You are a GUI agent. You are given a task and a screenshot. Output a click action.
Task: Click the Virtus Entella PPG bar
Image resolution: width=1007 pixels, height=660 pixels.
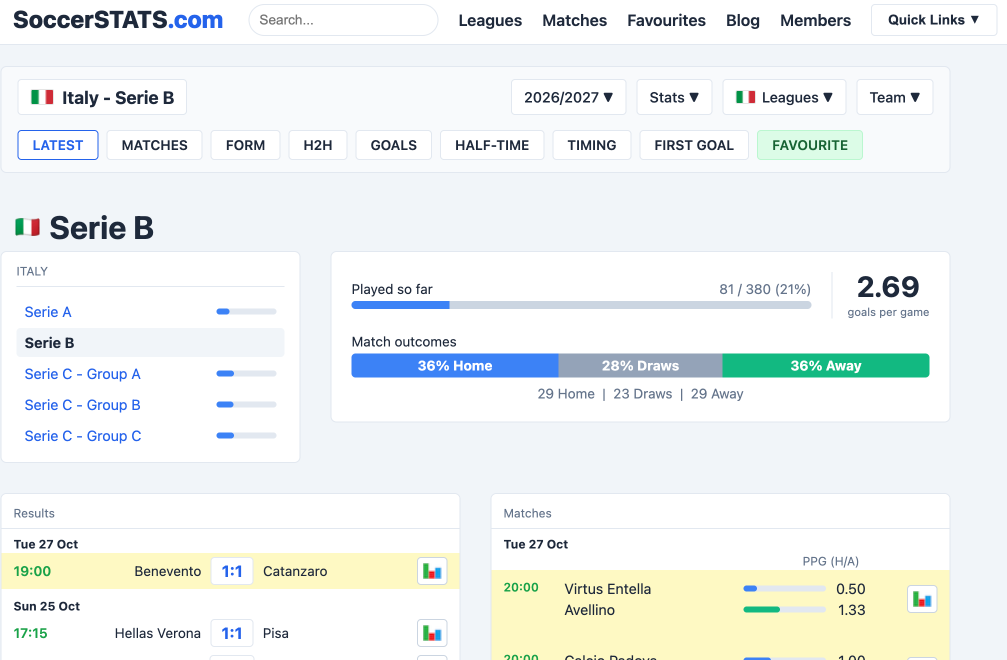coord(784,589)
